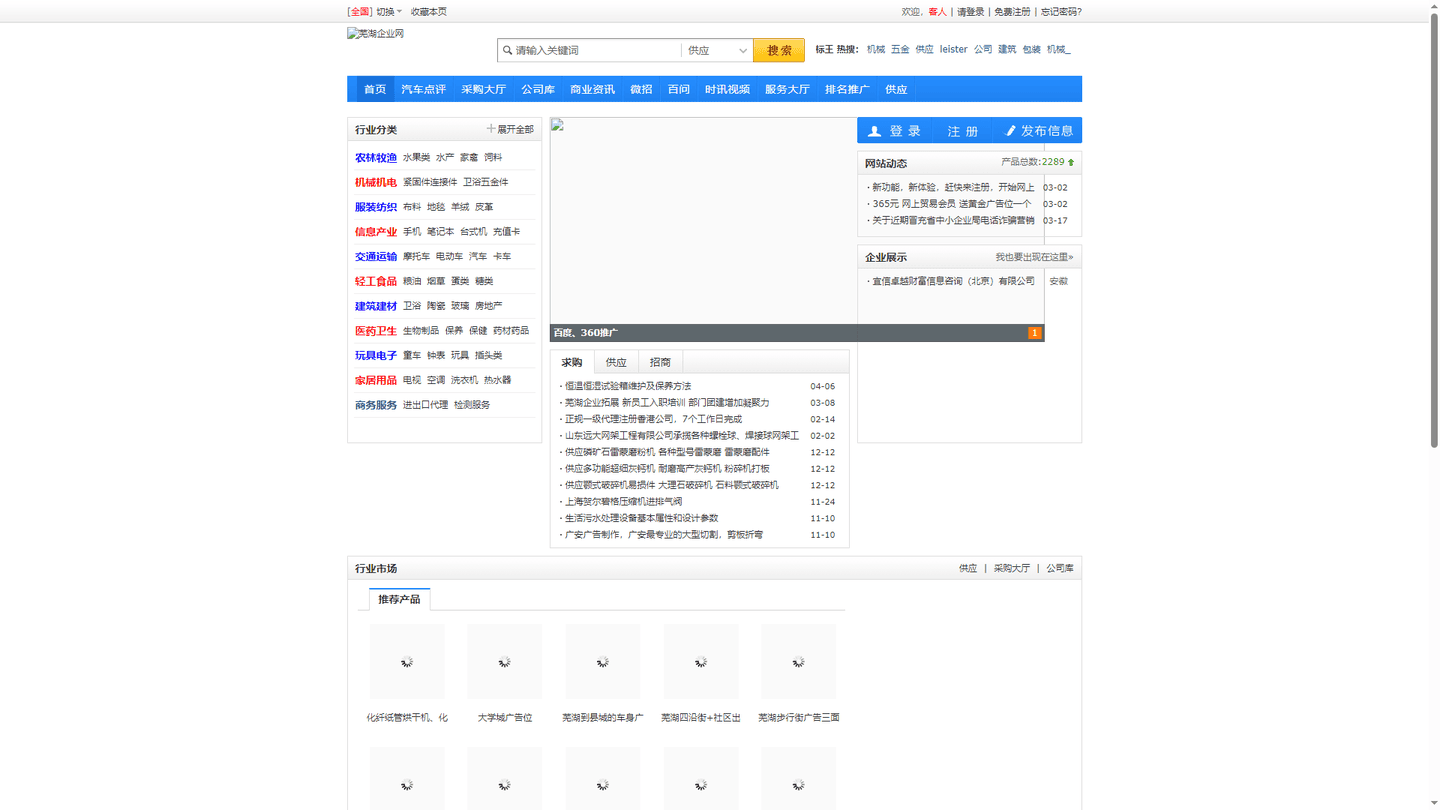
Task: Open the 切换 region dropdown
Action: pyautogui.click(x=389, y=12)
